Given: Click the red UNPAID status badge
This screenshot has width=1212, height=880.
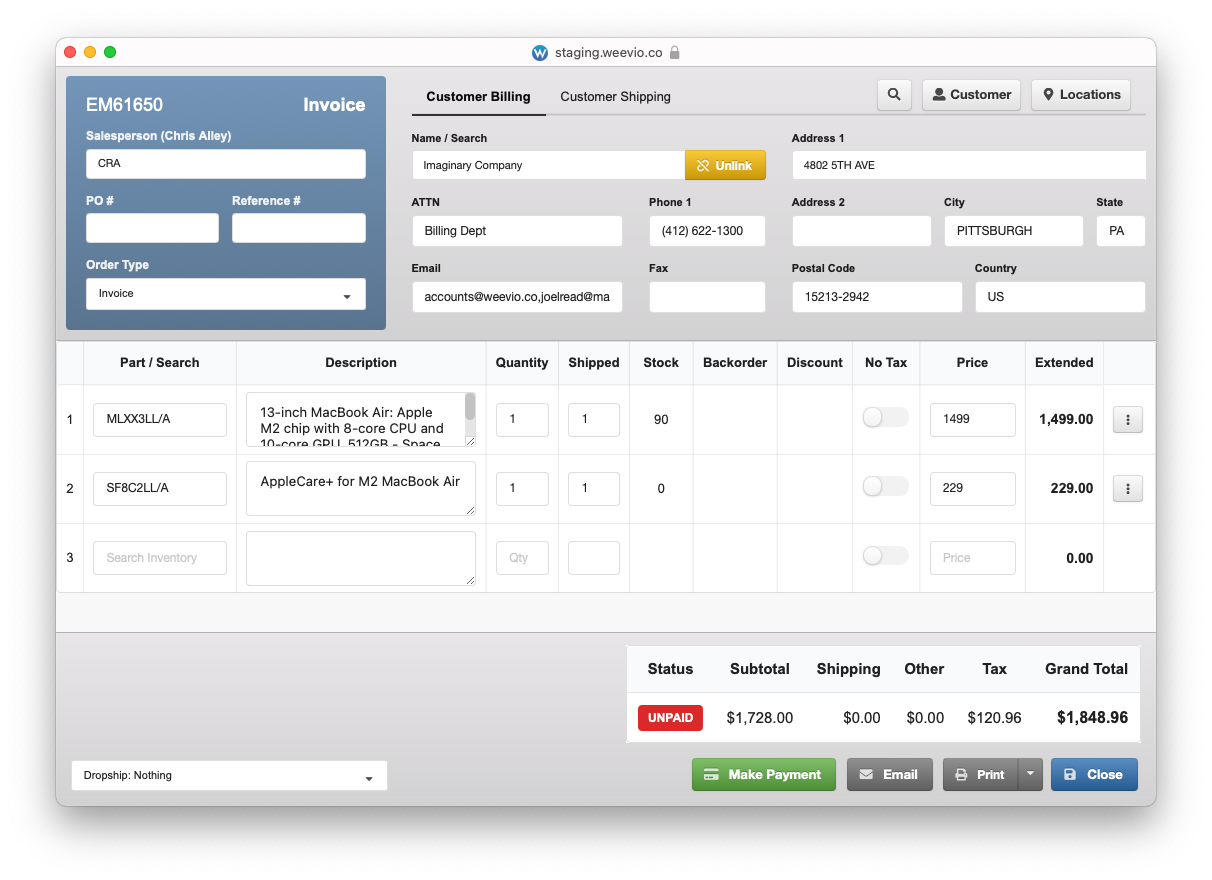Looking at the screenshot, I should point(670,718).
